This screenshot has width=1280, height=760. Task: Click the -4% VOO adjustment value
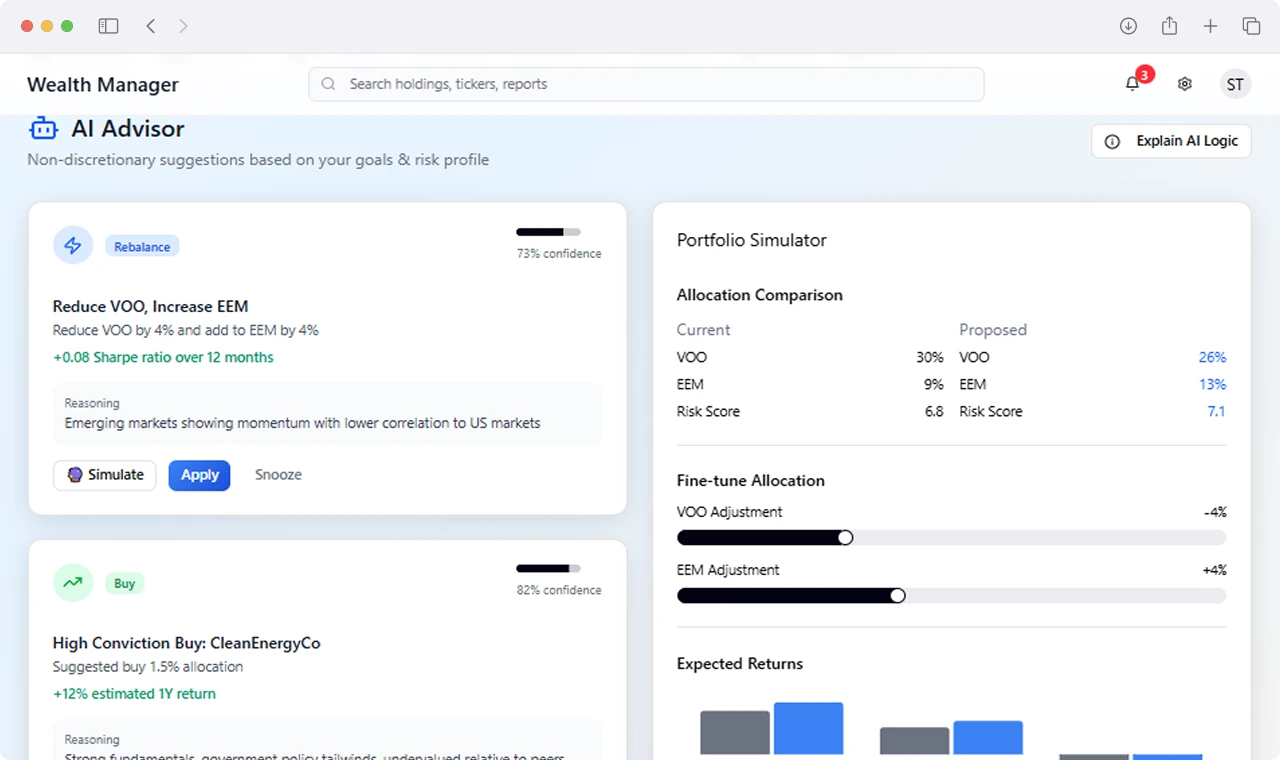point(1215,512)
